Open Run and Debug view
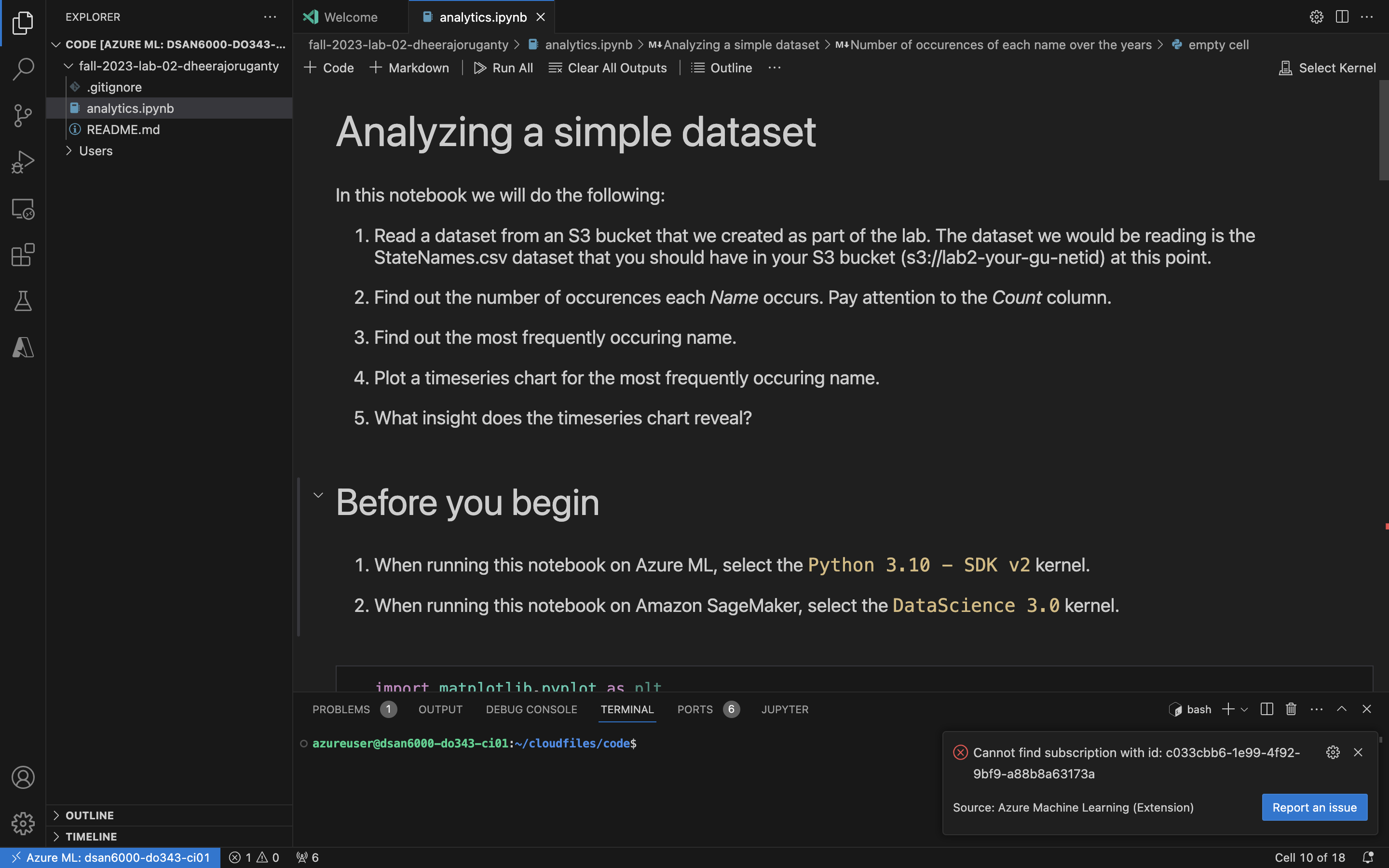The image size is (1389, 868). click(23, 162)
